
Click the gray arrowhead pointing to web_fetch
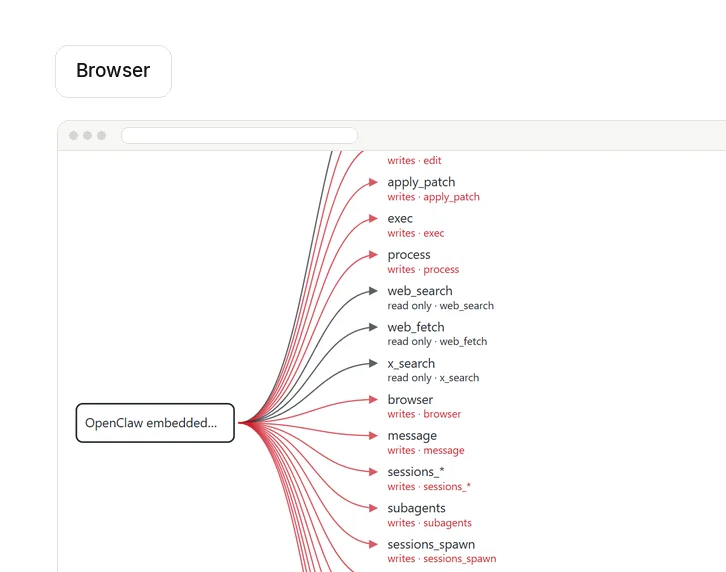pos(373,327)
